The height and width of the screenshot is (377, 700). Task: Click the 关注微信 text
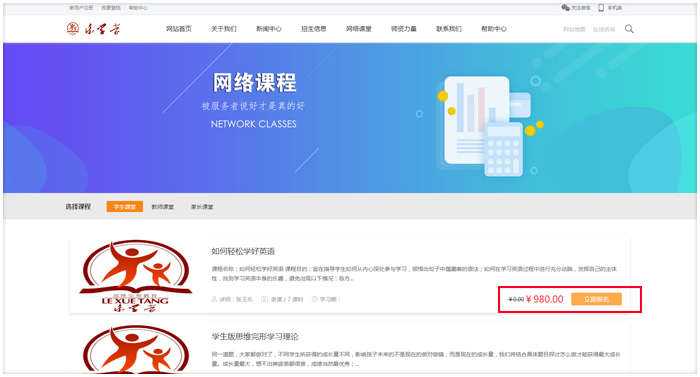(581, 8)
